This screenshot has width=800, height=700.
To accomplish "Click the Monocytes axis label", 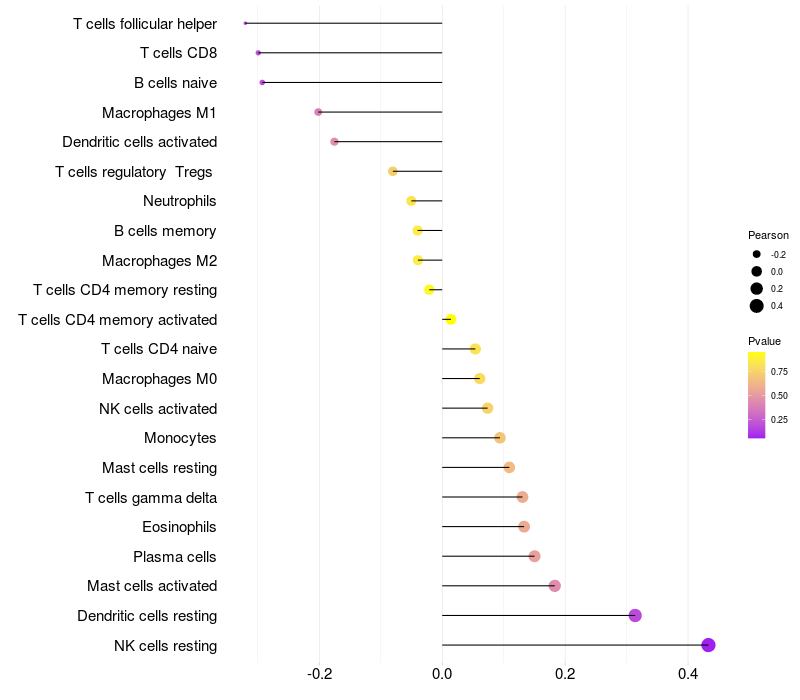I will point(180,438).
